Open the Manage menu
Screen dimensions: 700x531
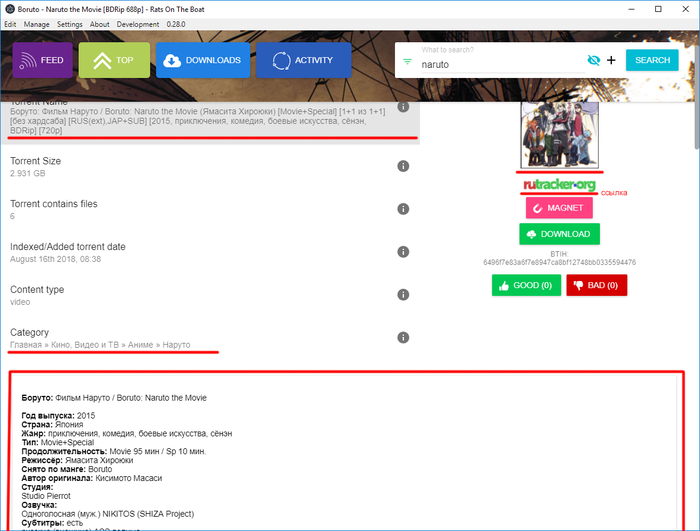click(x=37, y=24)
